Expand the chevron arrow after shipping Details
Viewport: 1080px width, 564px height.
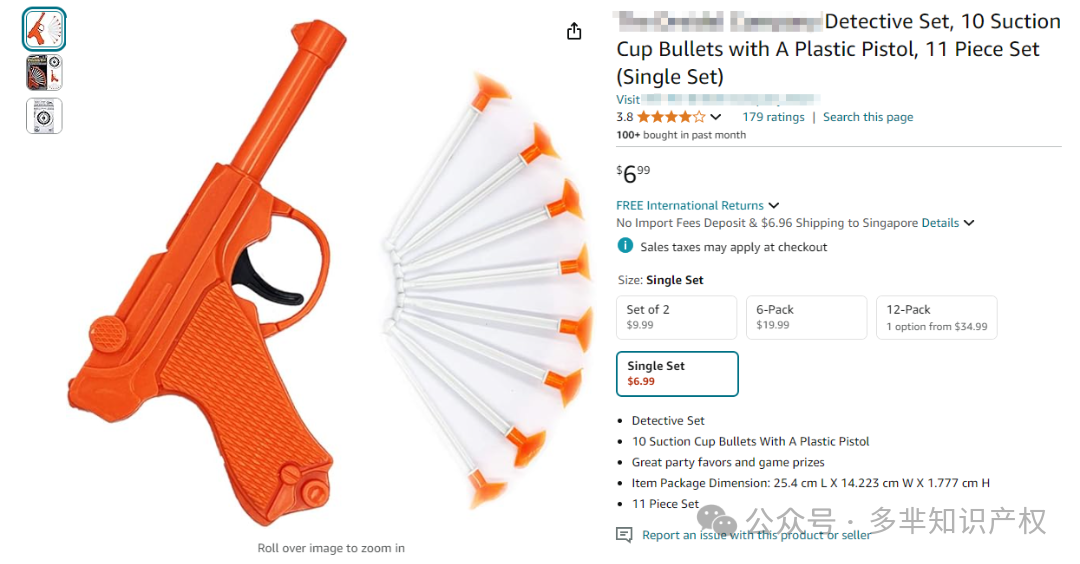coord(969,224)
